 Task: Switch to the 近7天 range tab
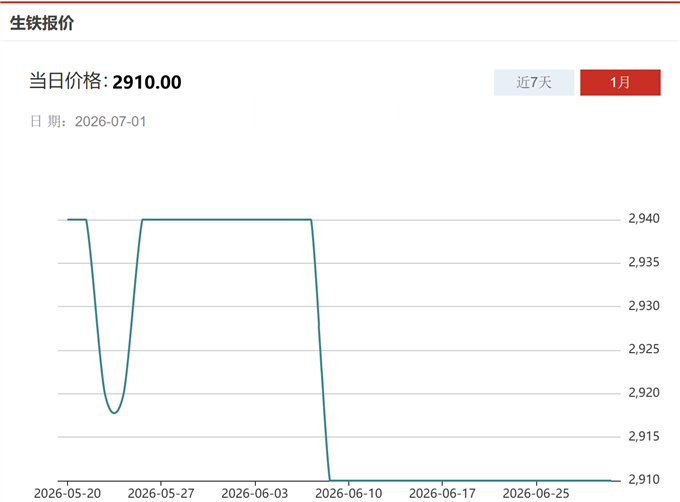point(534,82)
